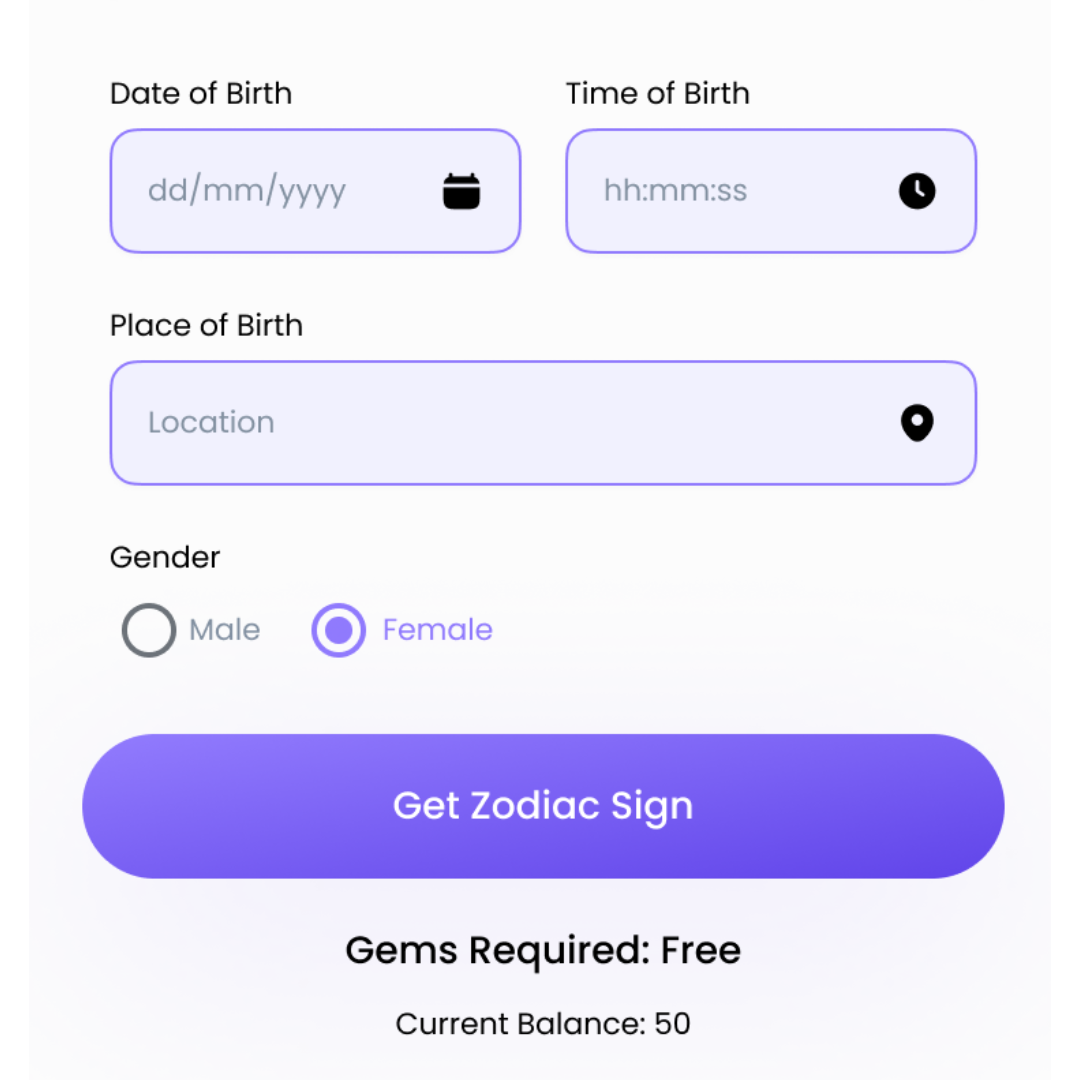Click the word Free after Gems Required
Image resolution: width=1080 pixels, height=1080 pixels.
coord(701,950)
